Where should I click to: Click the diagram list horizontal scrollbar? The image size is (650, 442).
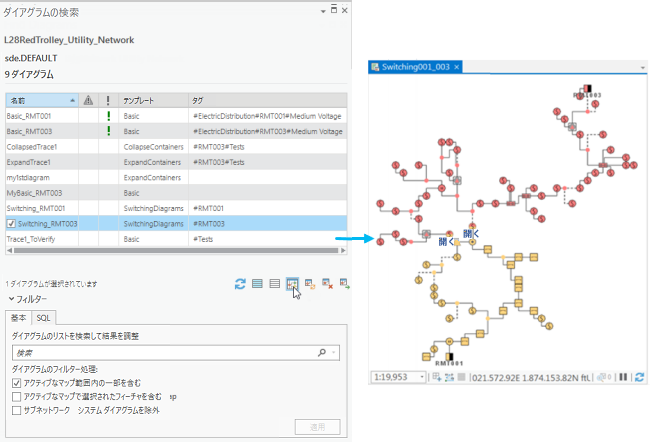[176, 250]
